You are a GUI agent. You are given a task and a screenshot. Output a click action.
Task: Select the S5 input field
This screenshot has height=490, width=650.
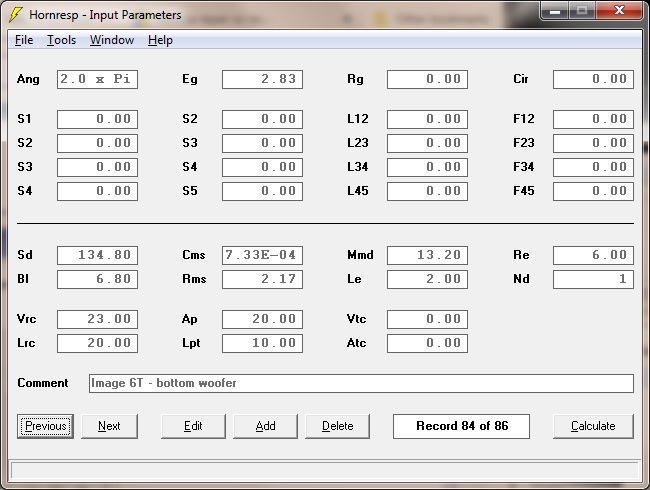[262, 192]
